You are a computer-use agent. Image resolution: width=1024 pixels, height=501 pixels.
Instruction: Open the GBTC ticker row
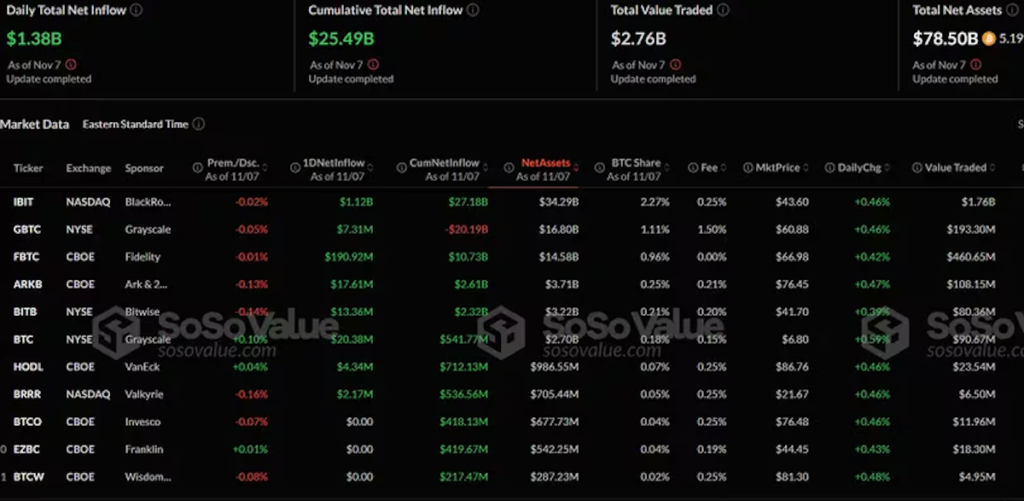click(x=512, y=229)
